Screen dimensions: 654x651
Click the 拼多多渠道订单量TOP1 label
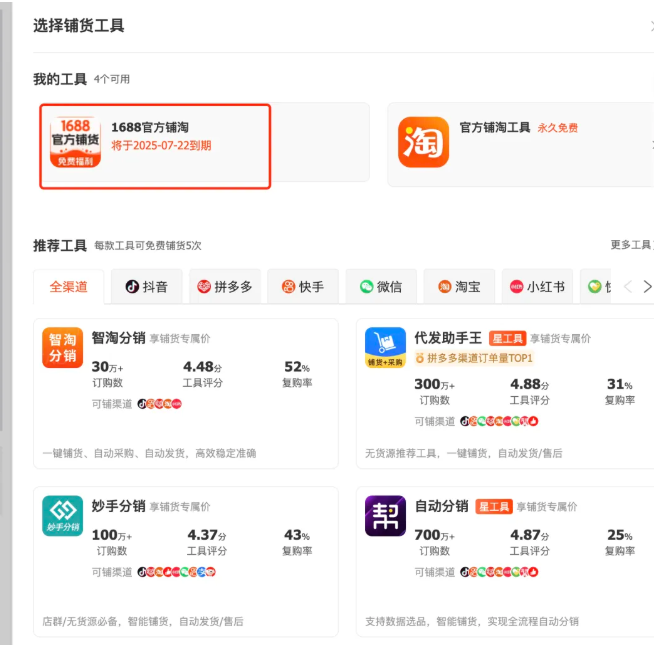coord(480,358)
